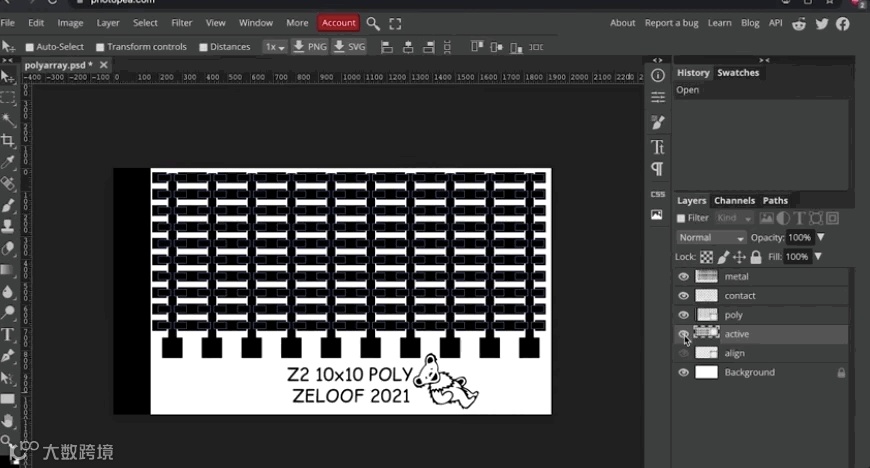Click the Account button
The image size is (870, 468).
pyautogui.click(x=338, y=23)
